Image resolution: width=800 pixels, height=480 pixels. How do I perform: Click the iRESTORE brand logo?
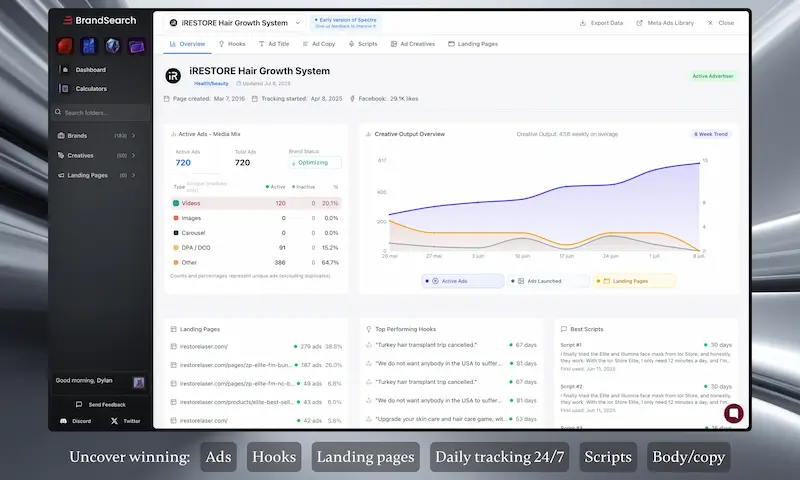coord(173,76)
